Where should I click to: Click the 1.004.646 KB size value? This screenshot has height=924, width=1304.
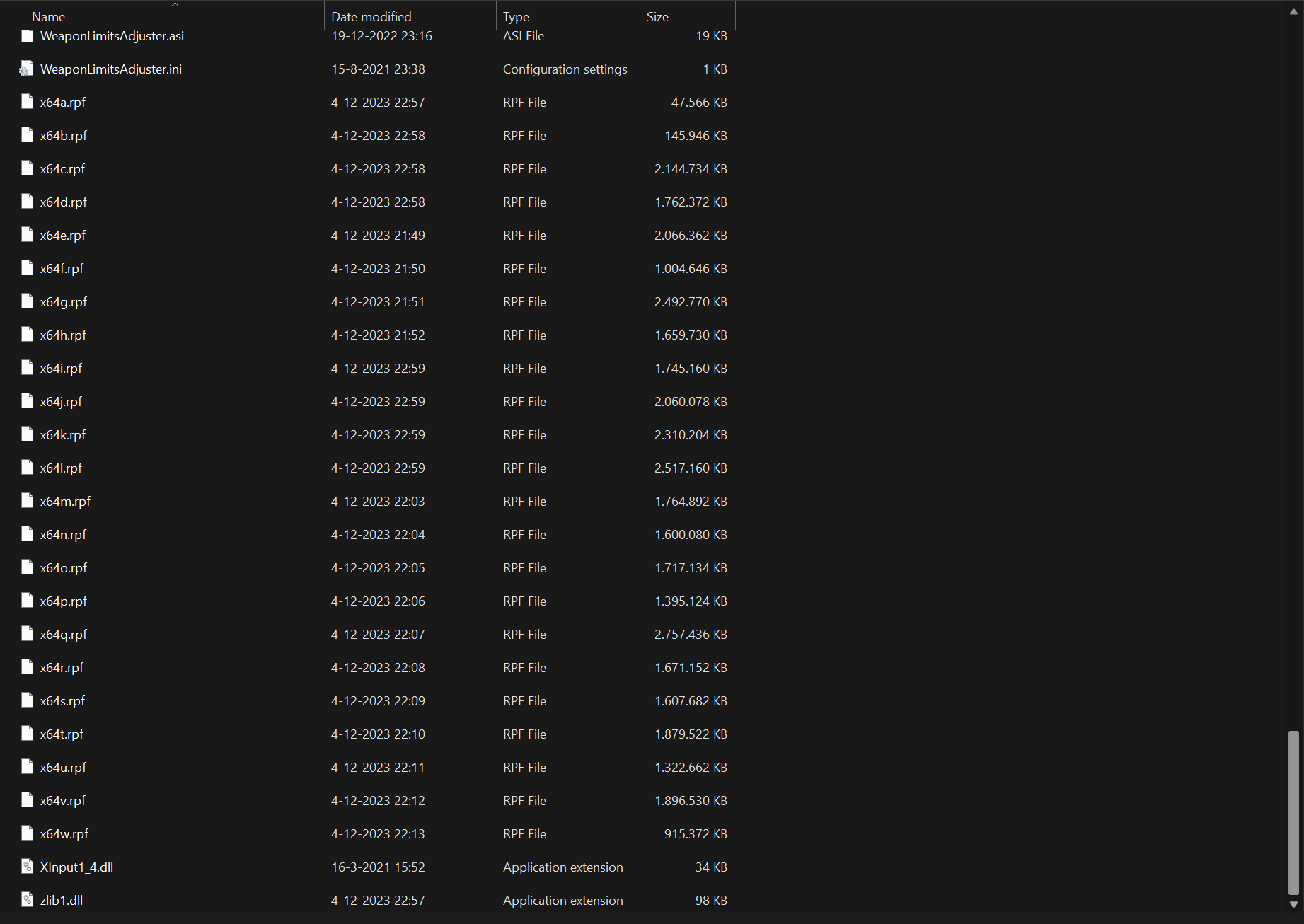(691, 268)
